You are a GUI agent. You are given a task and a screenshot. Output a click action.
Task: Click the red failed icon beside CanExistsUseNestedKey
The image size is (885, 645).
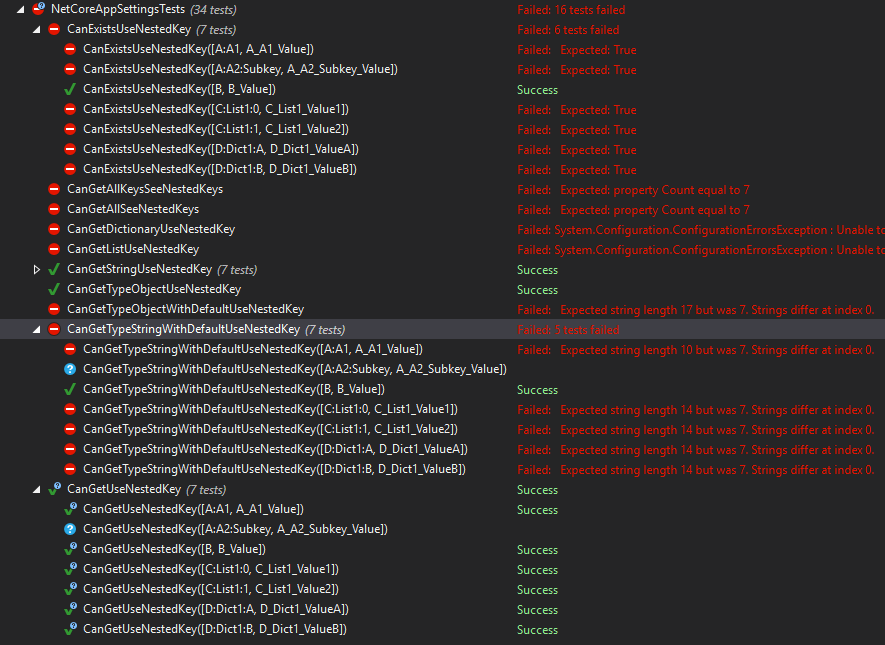tap(53, 29)
